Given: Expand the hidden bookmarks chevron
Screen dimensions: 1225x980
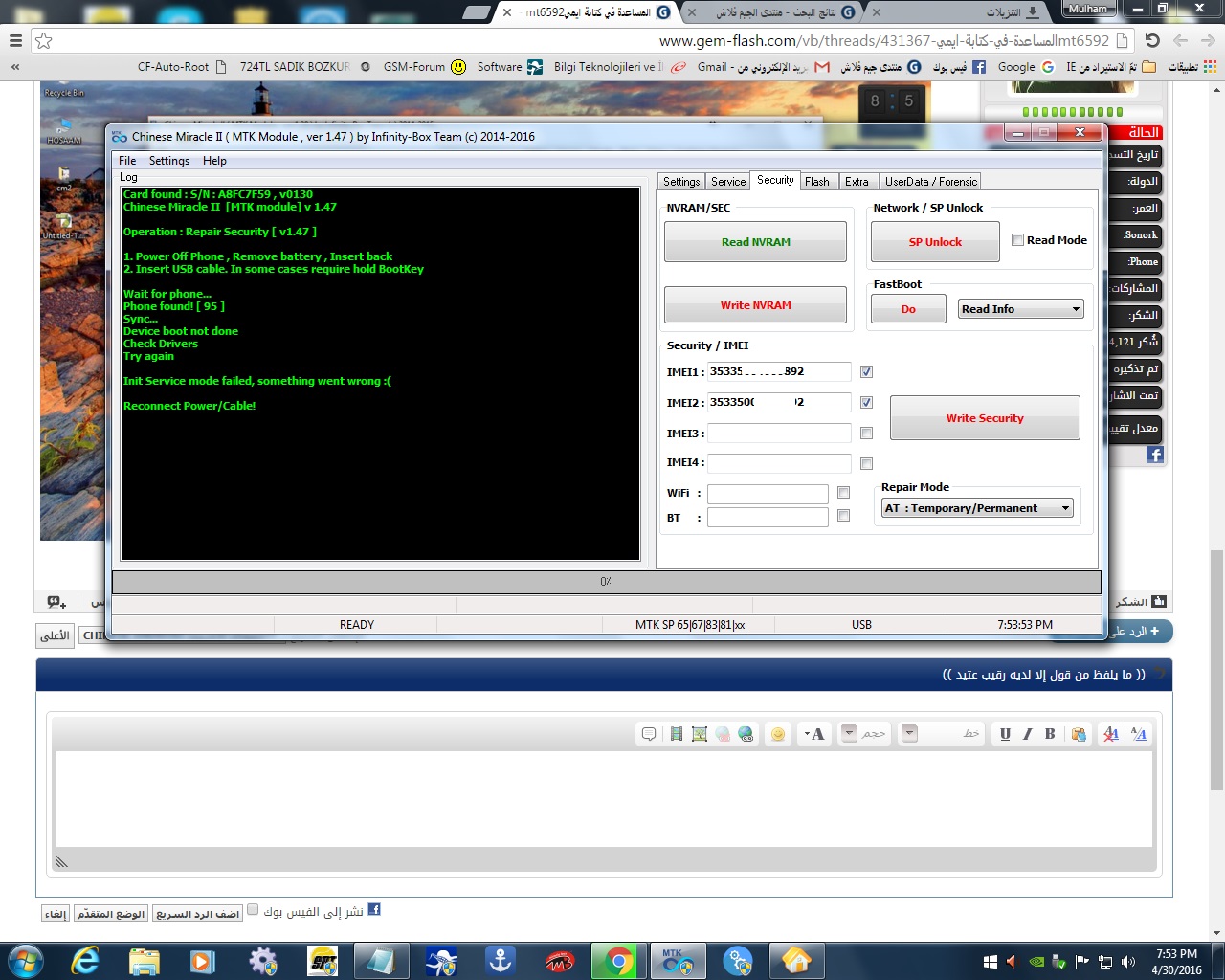Looking at the screenshot, I should [x=14, y=67].
